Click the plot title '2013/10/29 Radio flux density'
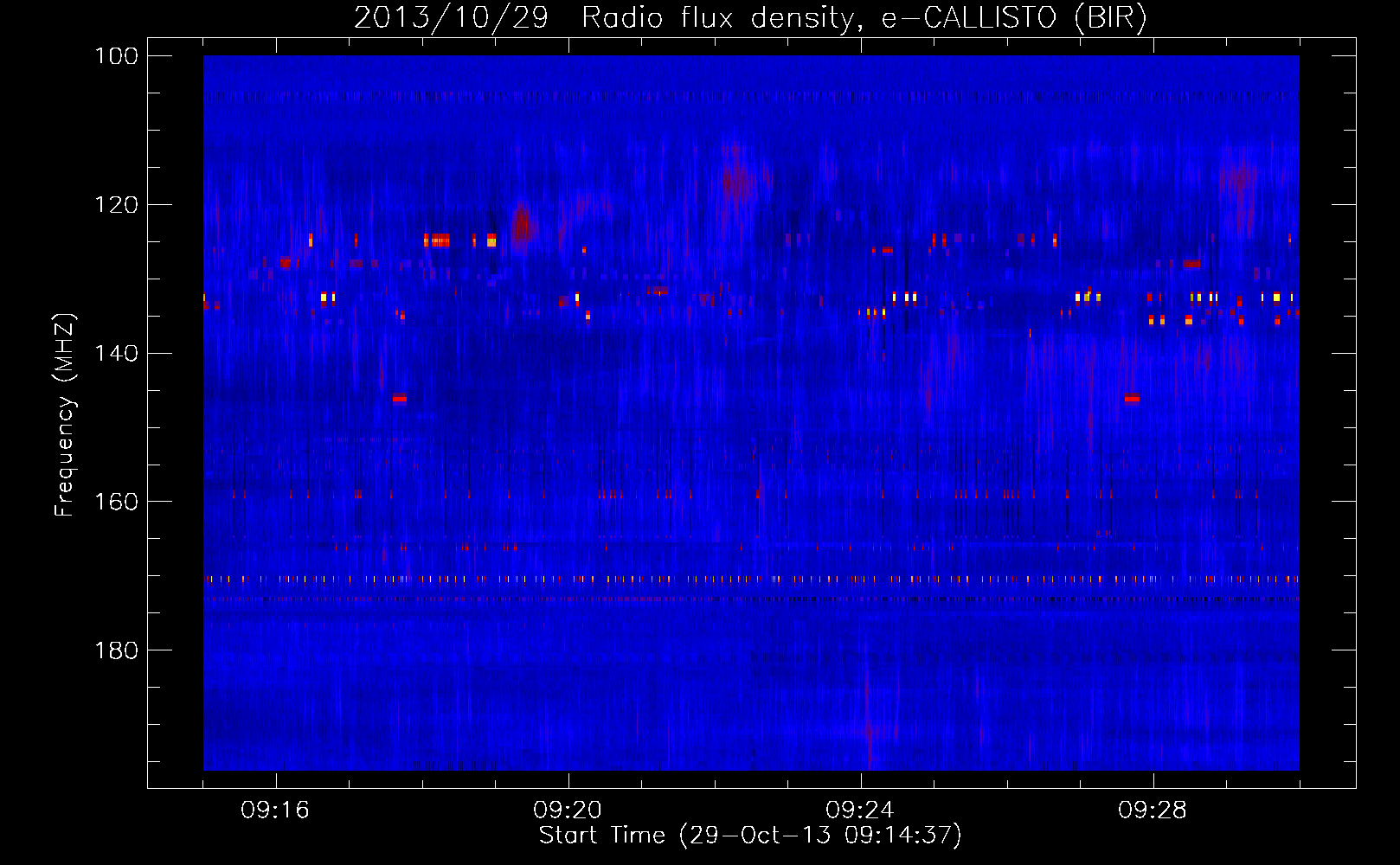The height and width of the screenshot is (865, 1400). 750,17
